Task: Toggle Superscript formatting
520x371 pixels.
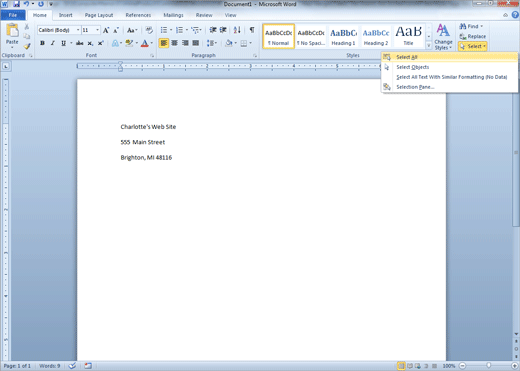Action: [x=100, y=43]
